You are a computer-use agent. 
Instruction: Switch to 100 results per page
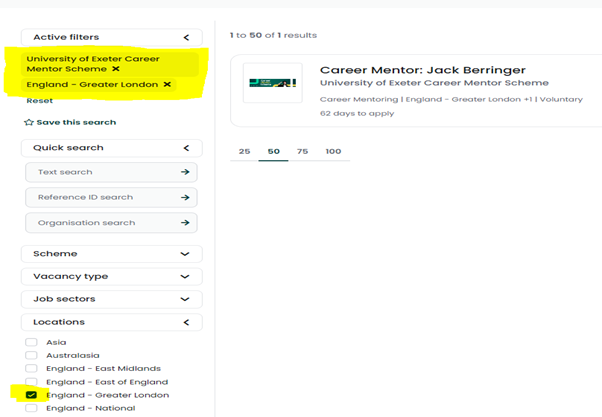[x=333, y=152]
